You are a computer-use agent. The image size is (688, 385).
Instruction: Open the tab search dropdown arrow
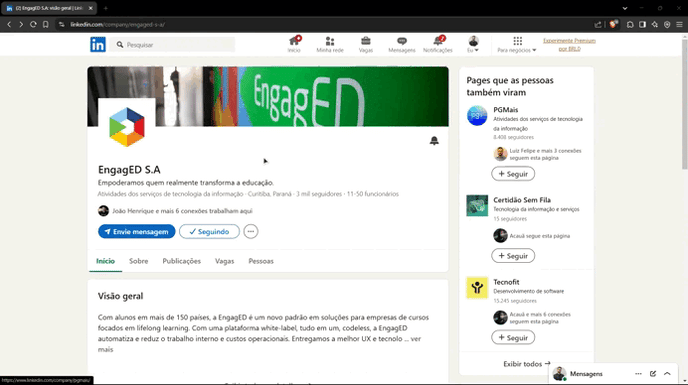625,8
